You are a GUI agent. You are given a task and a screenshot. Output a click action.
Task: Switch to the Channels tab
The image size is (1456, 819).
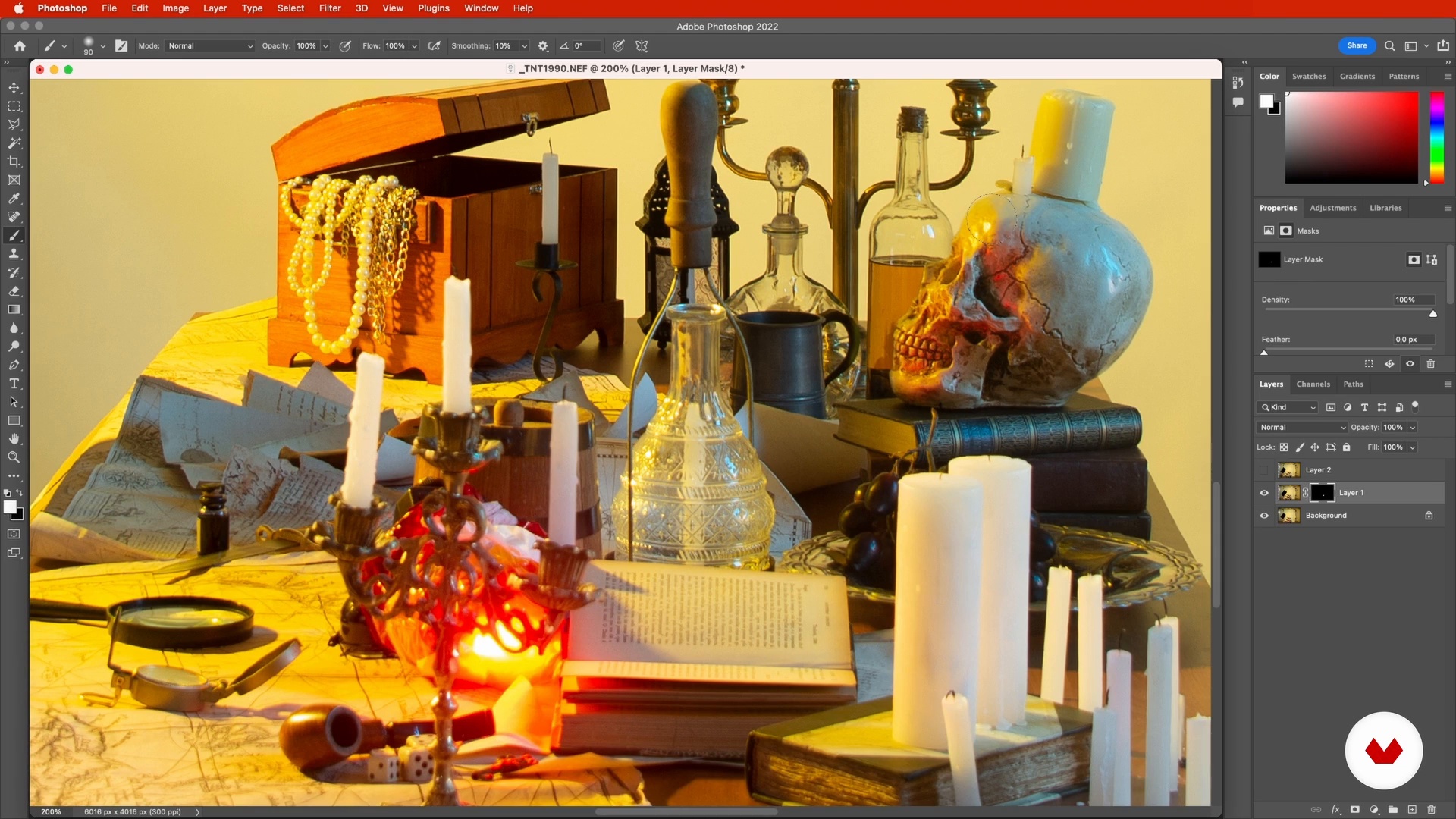click(1313, 384)
